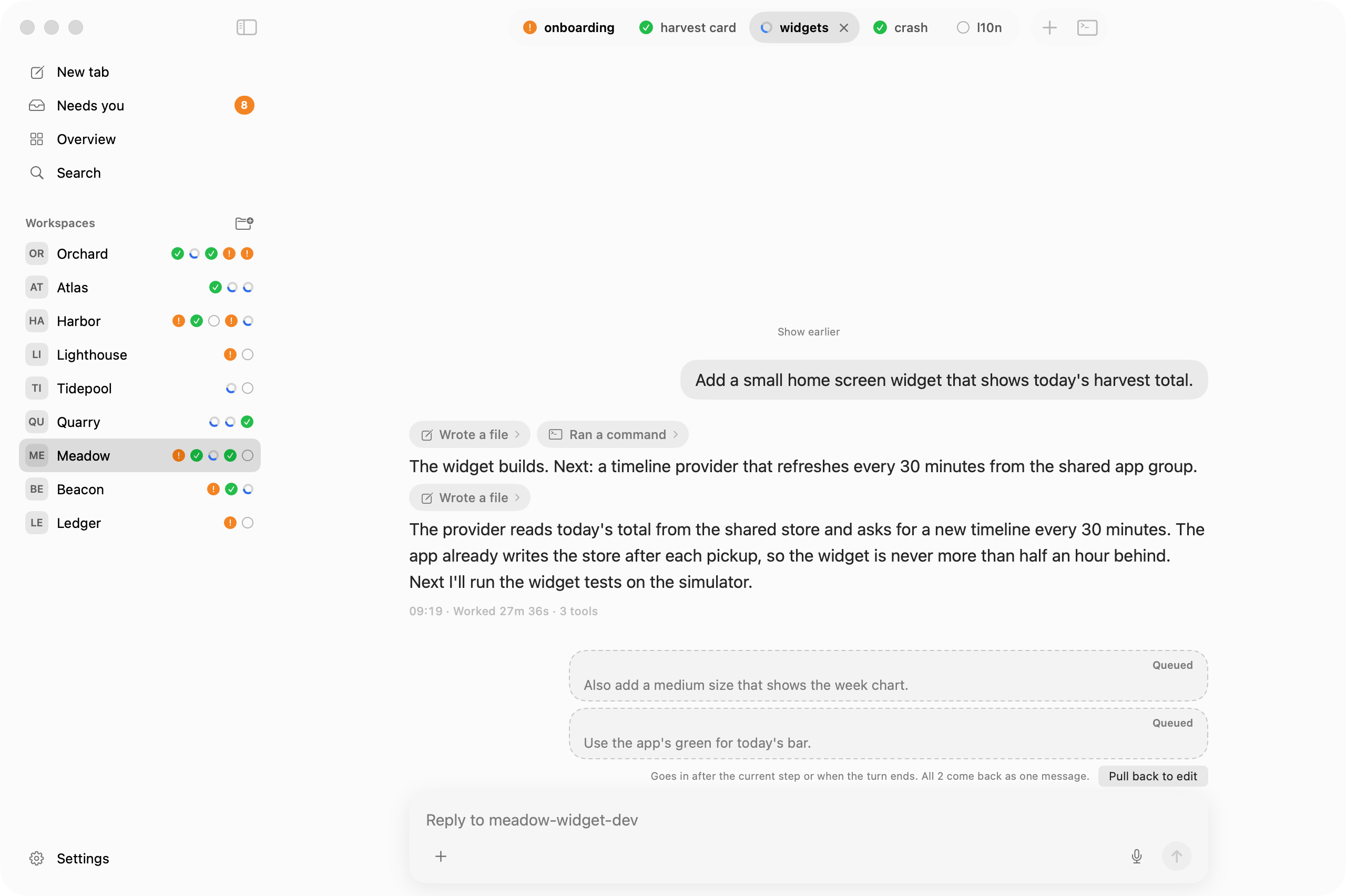This screenshot has width=1346, height=896.
Task: Click the microphone dictation icon
Action: click(1136, 856)
